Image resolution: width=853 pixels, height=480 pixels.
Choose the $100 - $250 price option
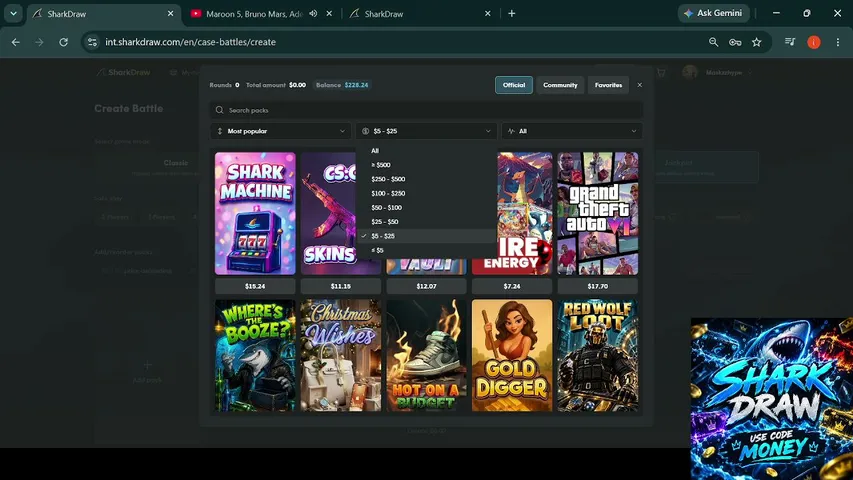tap(426, 193)
